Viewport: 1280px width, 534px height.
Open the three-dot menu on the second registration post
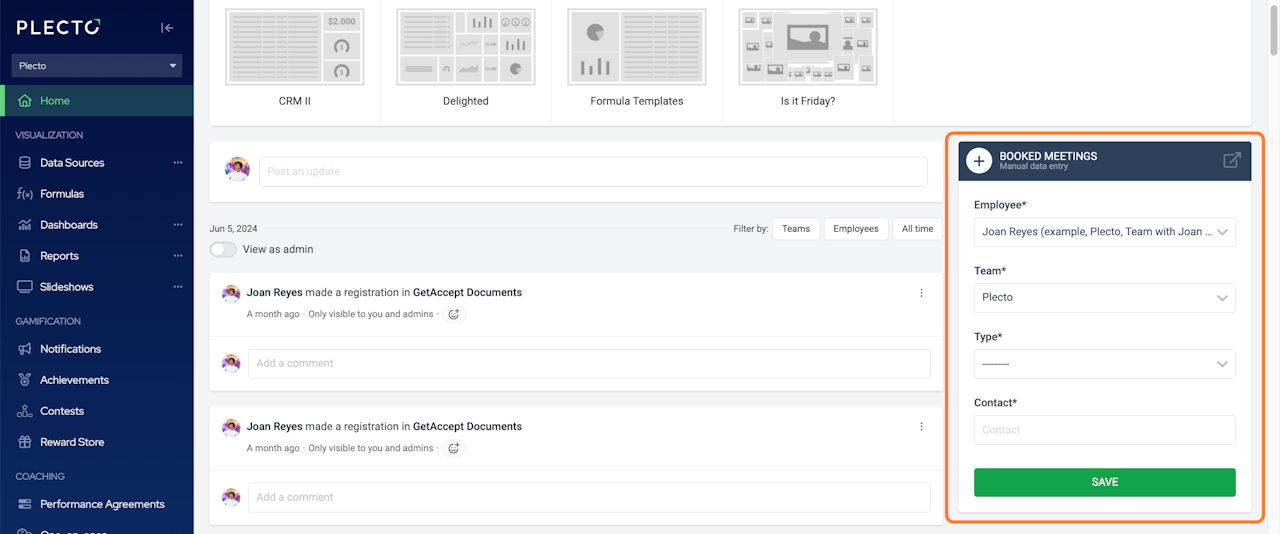point(921,426)
